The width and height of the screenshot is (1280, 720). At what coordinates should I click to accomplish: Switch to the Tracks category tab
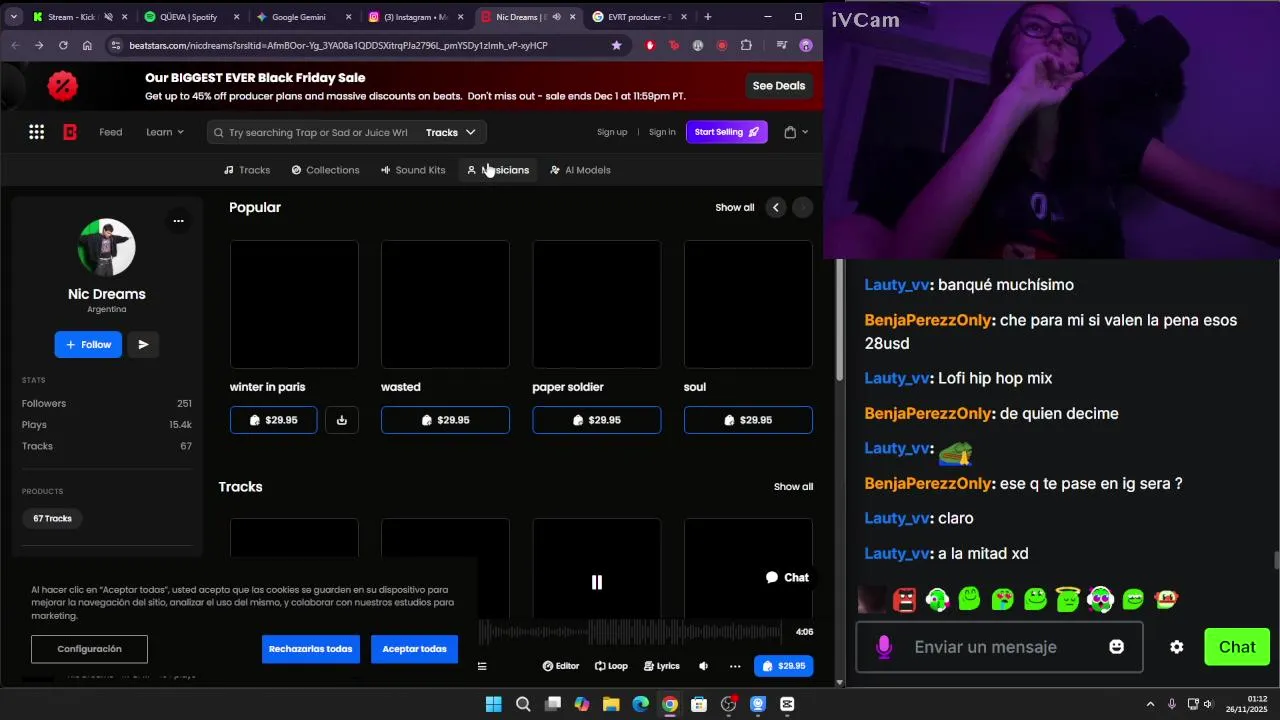pos(247,170)
